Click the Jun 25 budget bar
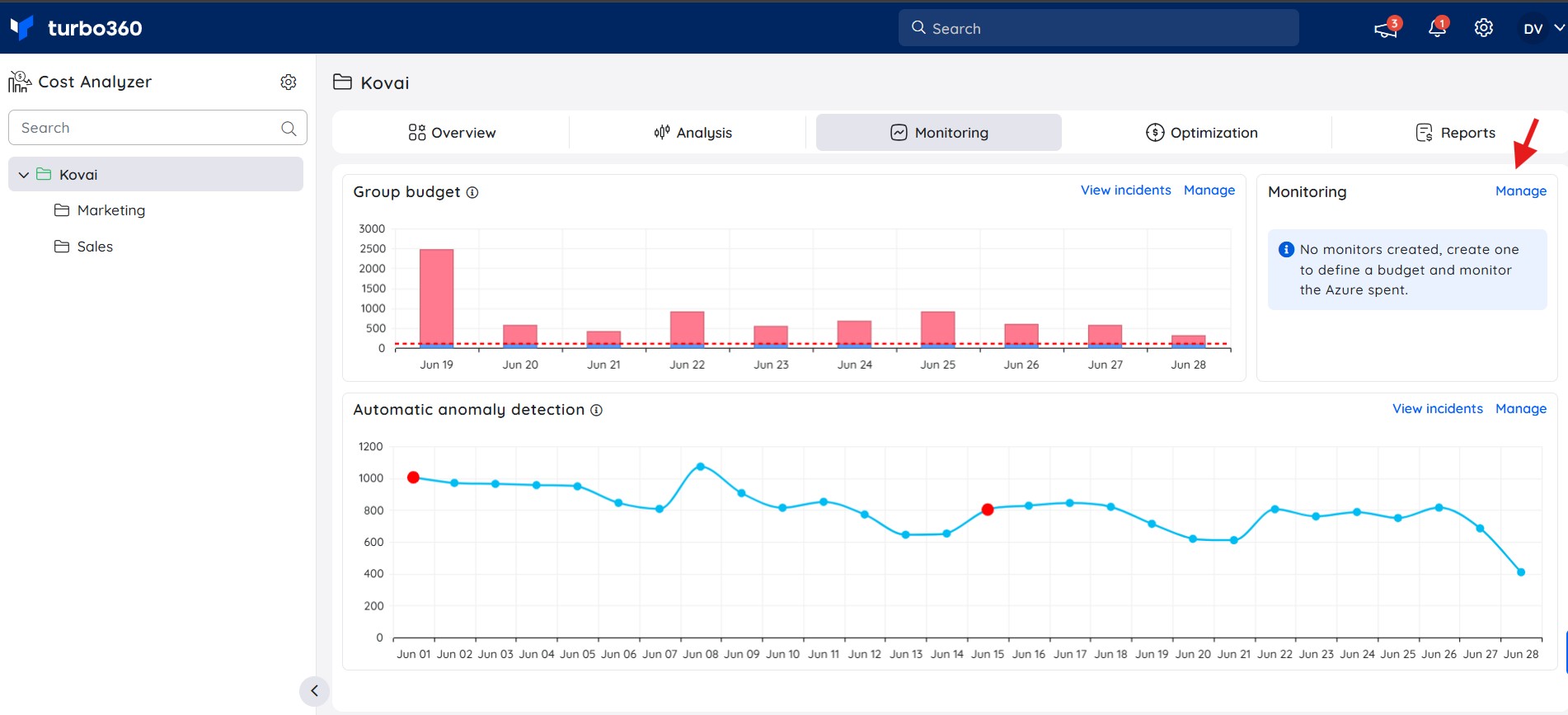This screenshot has height=715, width=1568. (x=937, y=329)
